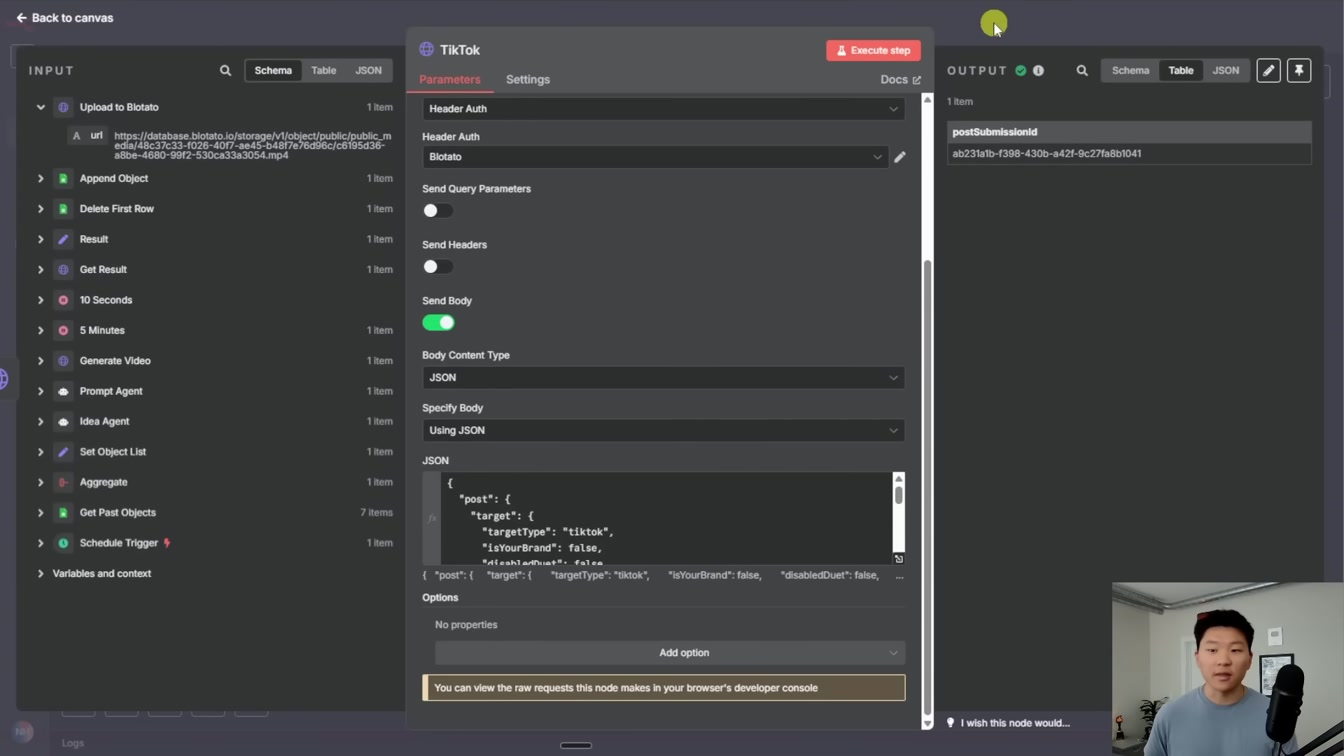Screen dimensions: 1344x756
Task: Switch OUTPUT view to Schema
Action: click(x=1131, y=71)
